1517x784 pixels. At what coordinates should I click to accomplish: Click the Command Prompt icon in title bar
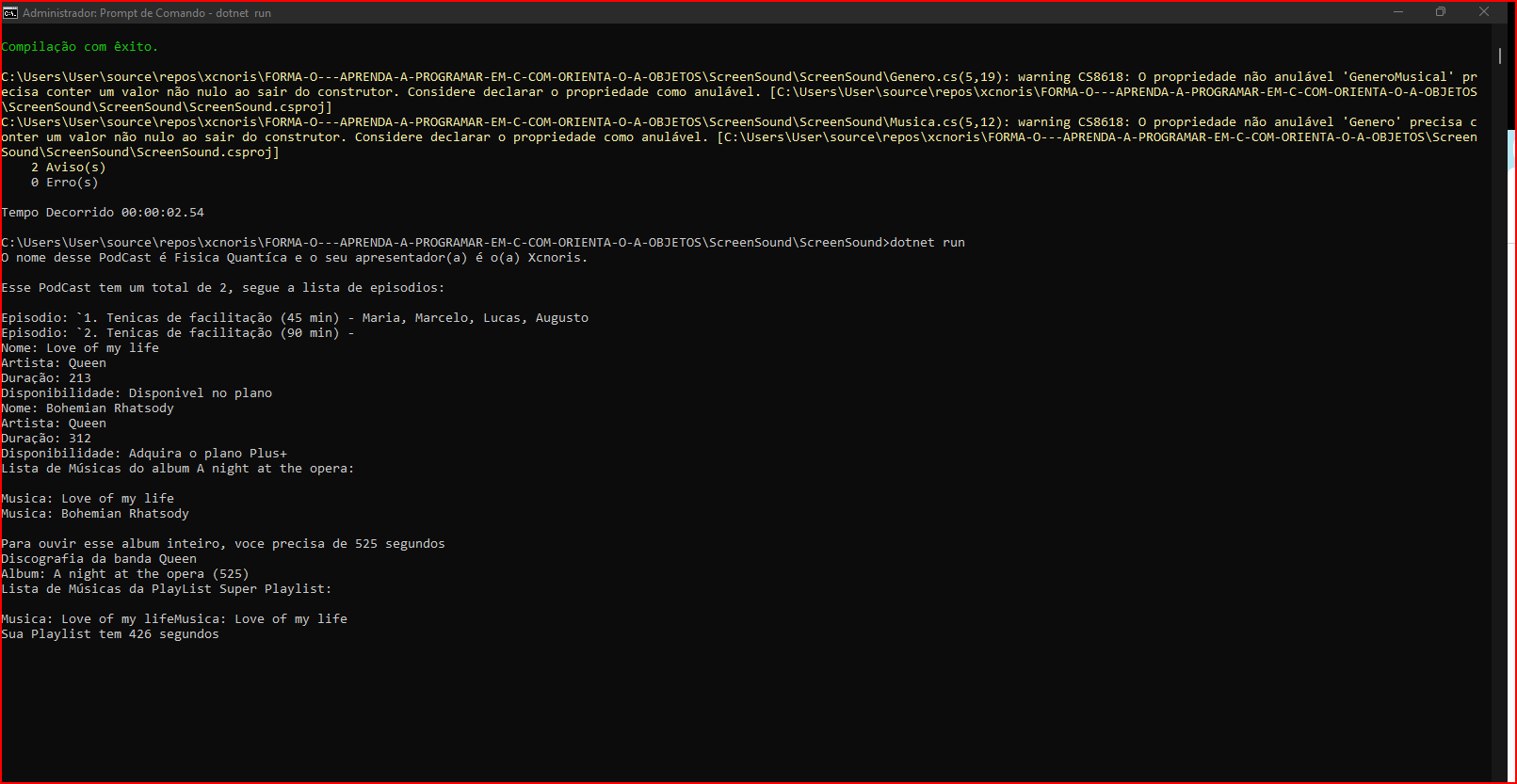click(x=10, y=12)
